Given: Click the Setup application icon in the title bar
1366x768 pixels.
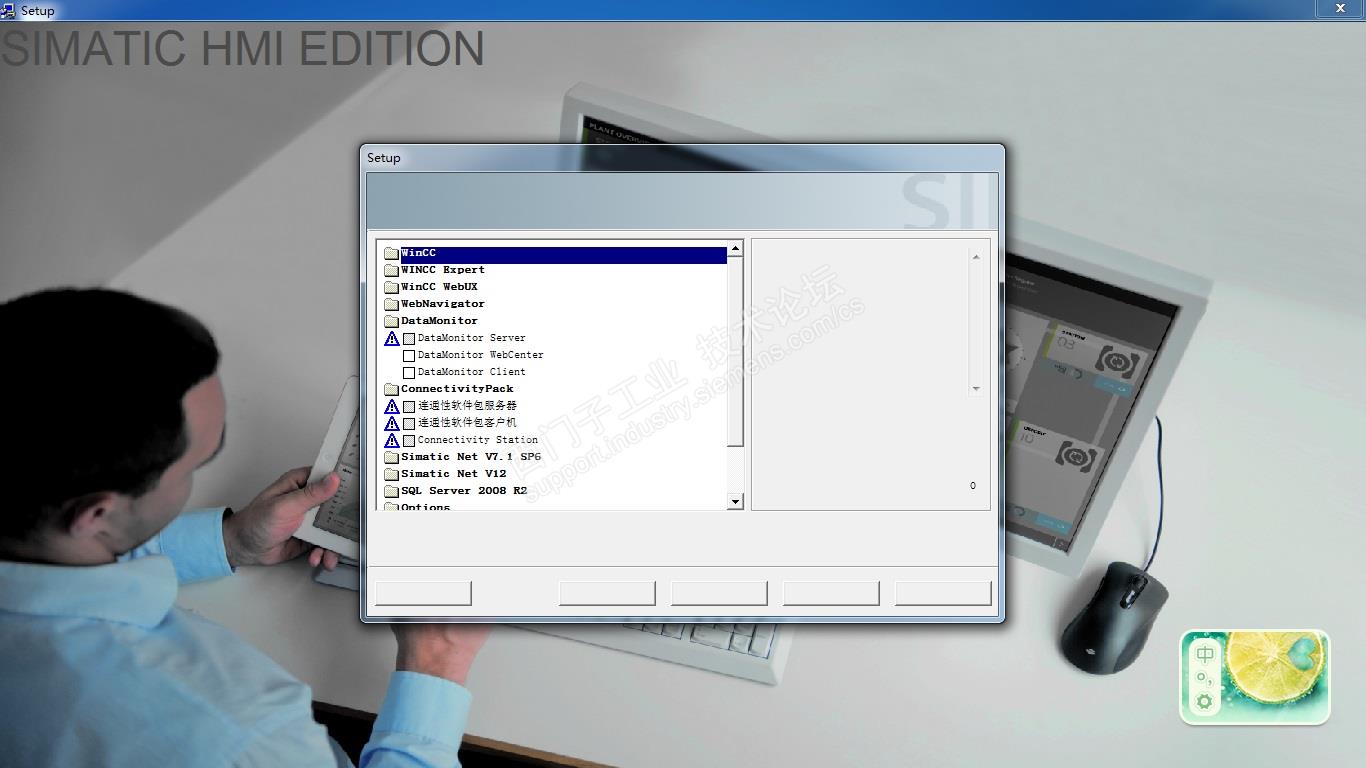Looking at the screenshot, I should point(9,10).
